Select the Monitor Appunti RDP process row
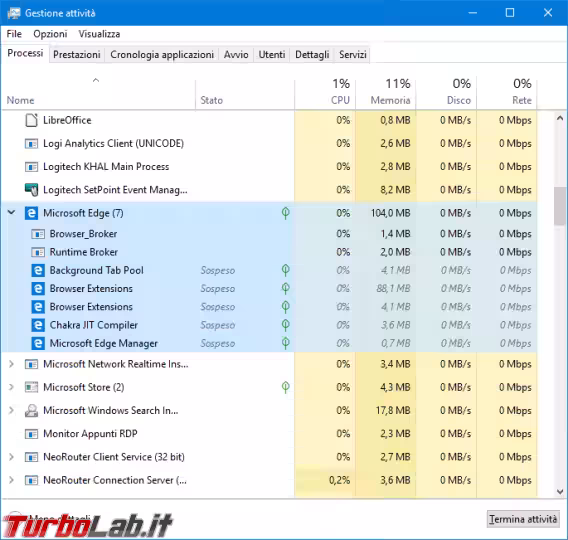568x540 pixels. 270,434
